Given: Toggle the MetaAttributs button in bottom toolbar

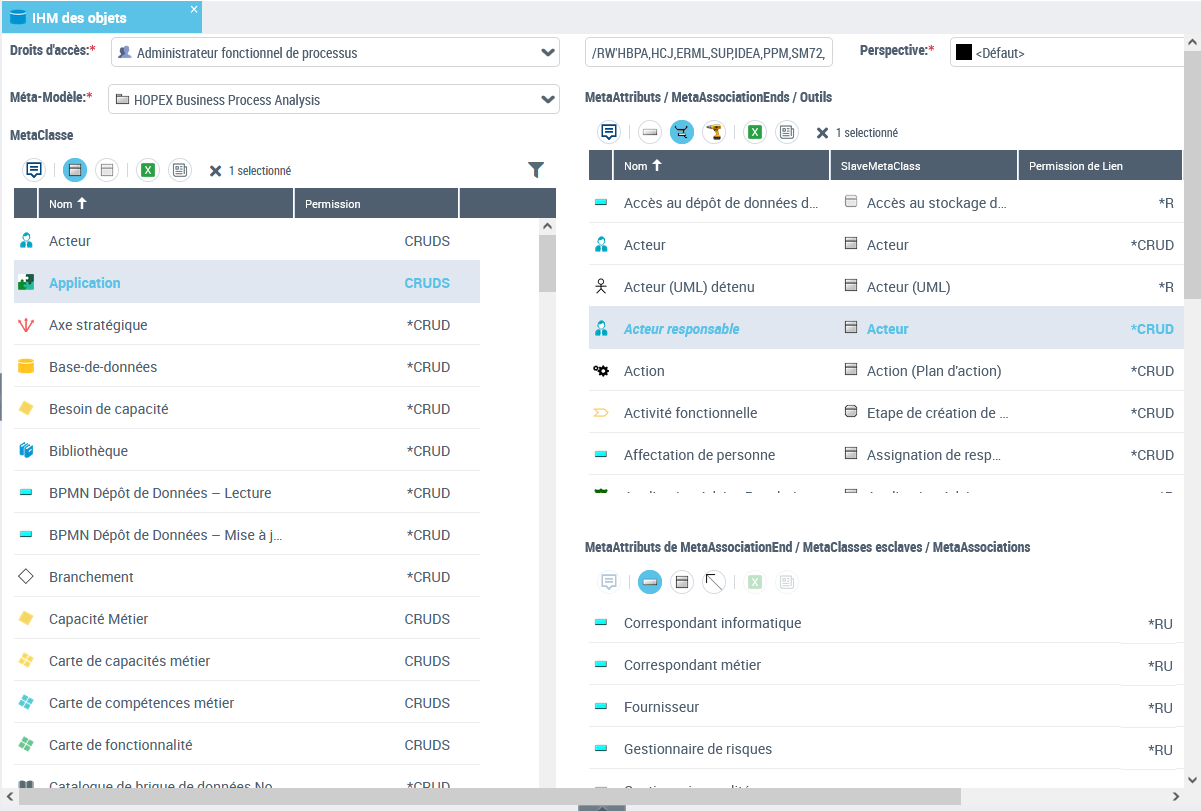Looking at the screenshot, I should (650, 581).
